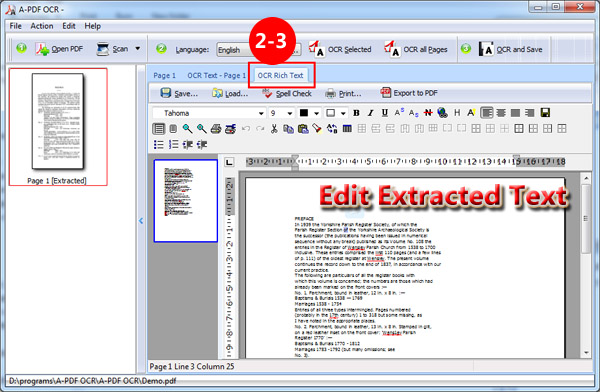Click the highlighter marker icon
This screenshot has height=392, width=600.
pyautogui.click(x=317, y=129)
